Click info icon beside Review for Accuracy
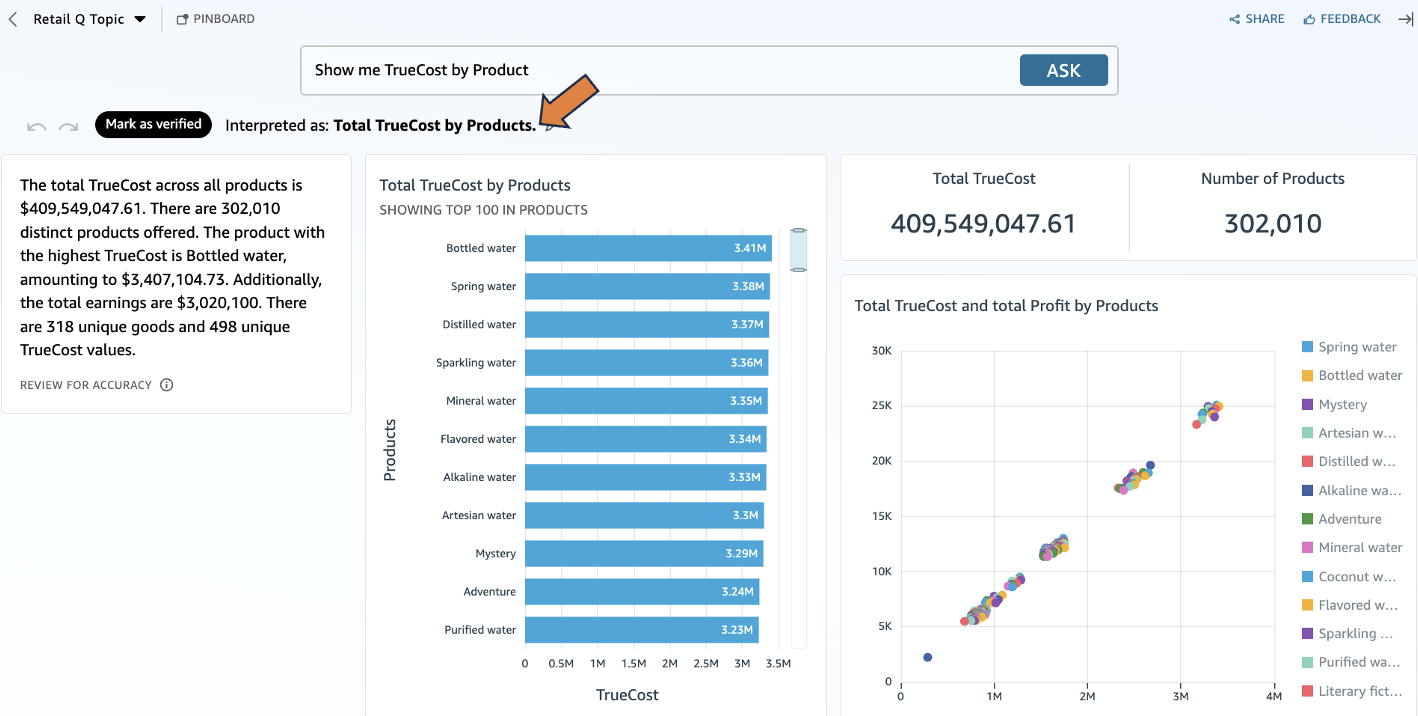Screen dimensions: 1418x716 (167, 385)
